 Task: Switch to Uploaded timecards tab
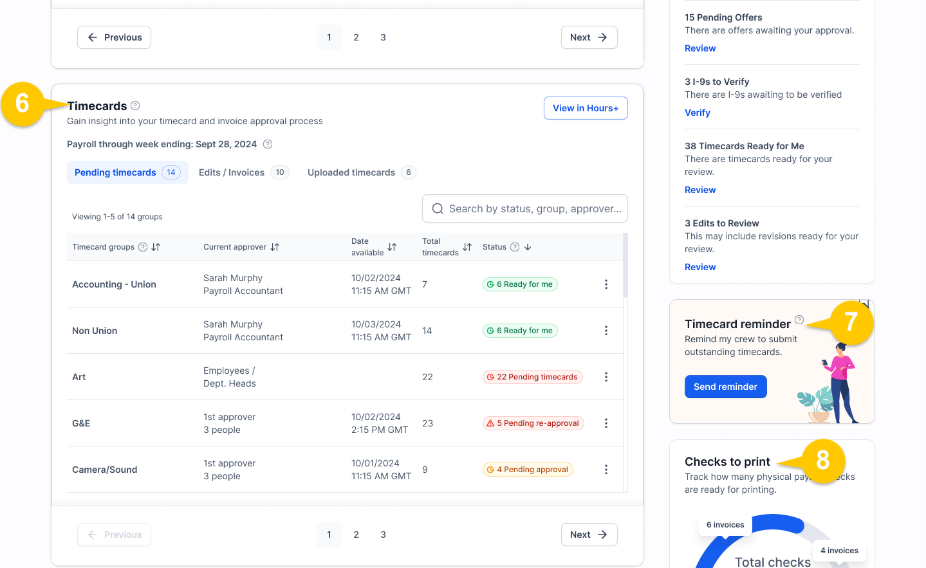(x=361, y=172)
